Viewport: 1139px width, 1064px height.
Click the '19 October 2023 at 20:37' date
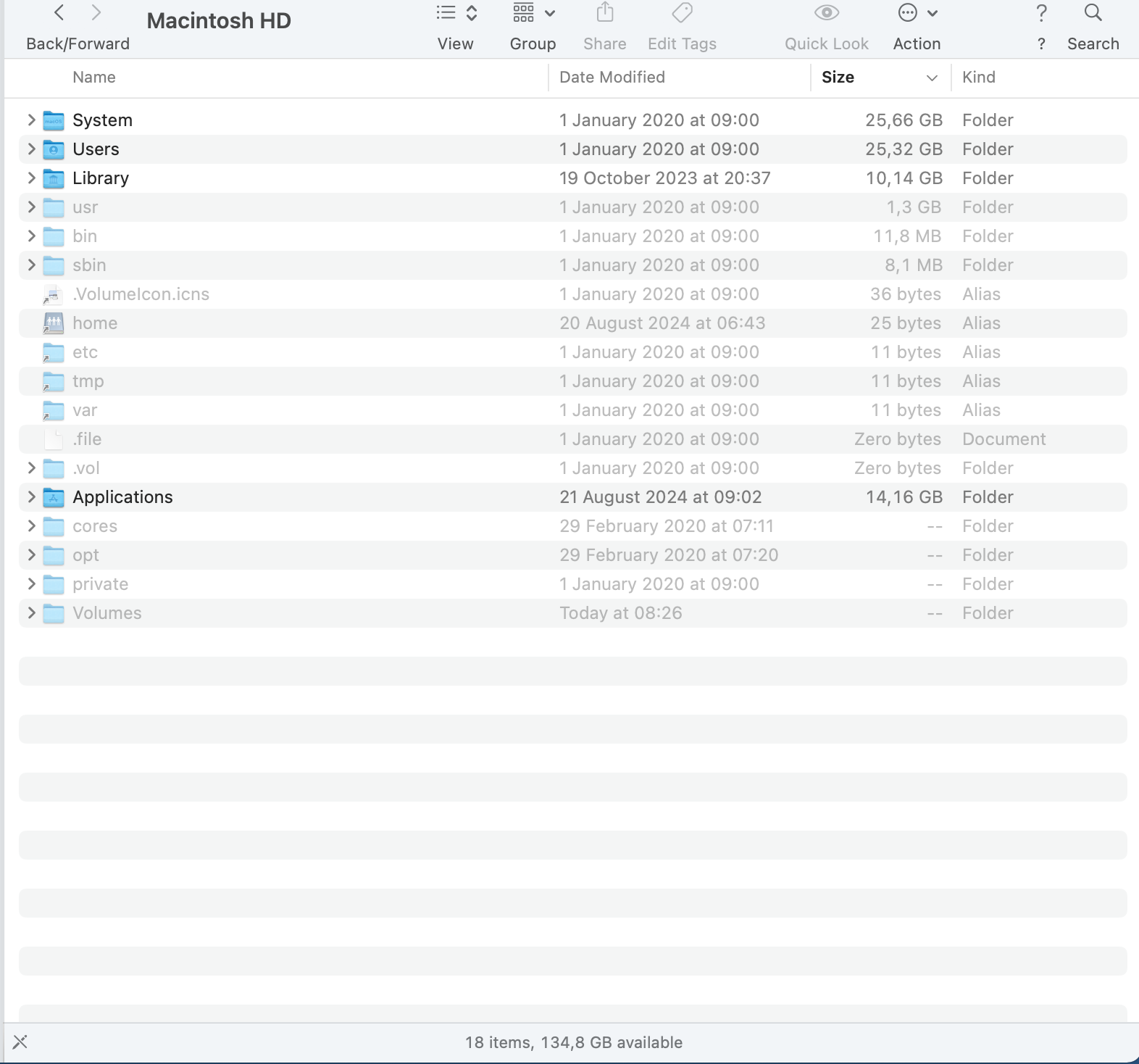[665, 178]
